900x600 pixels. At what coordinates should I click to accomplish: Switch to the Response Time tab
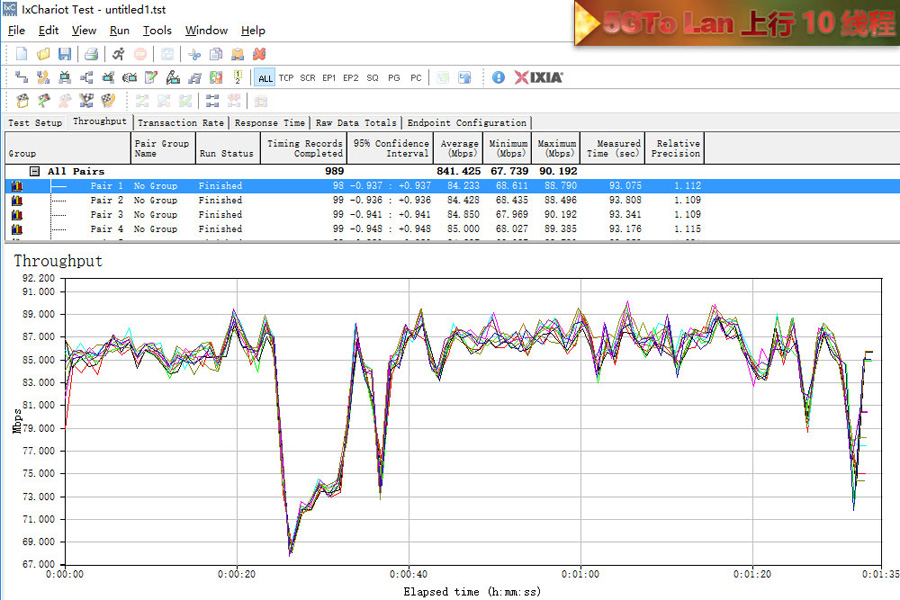[270, 123]
